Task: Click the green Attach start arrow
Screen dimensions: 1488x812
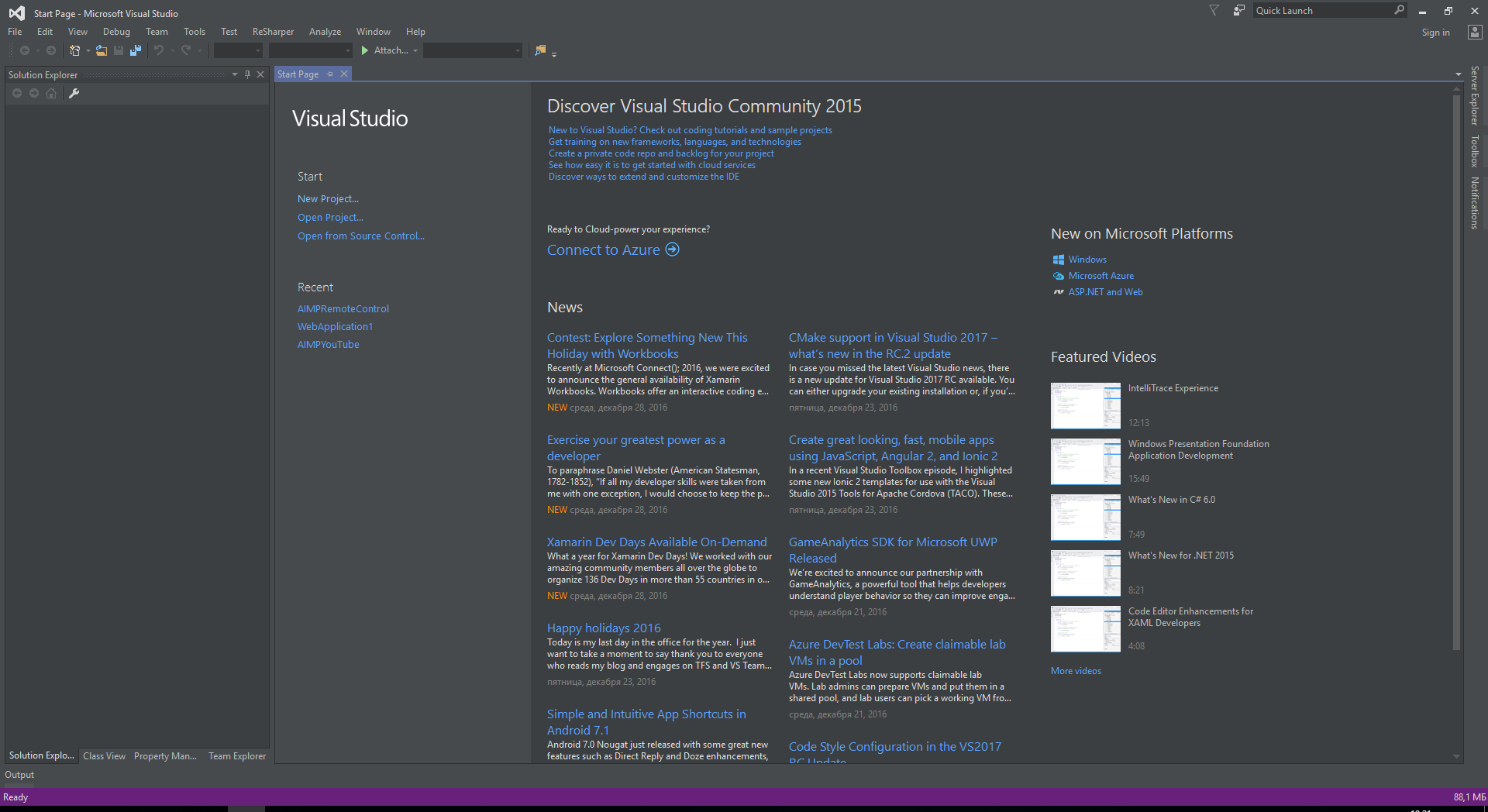Action: [x=365, y=50]
